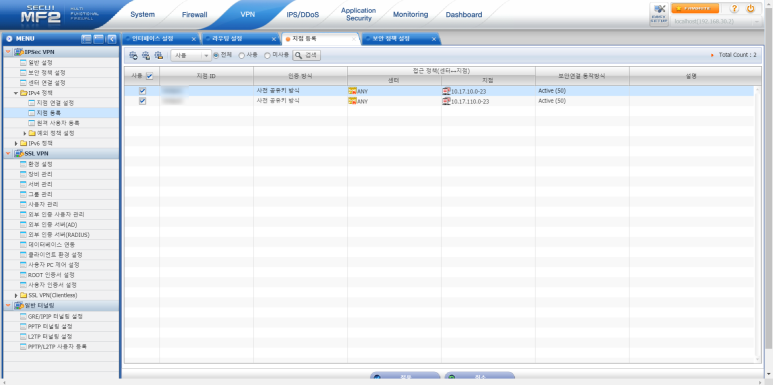Open 센터 연결 설정 in the menu

tap(47, 83)
